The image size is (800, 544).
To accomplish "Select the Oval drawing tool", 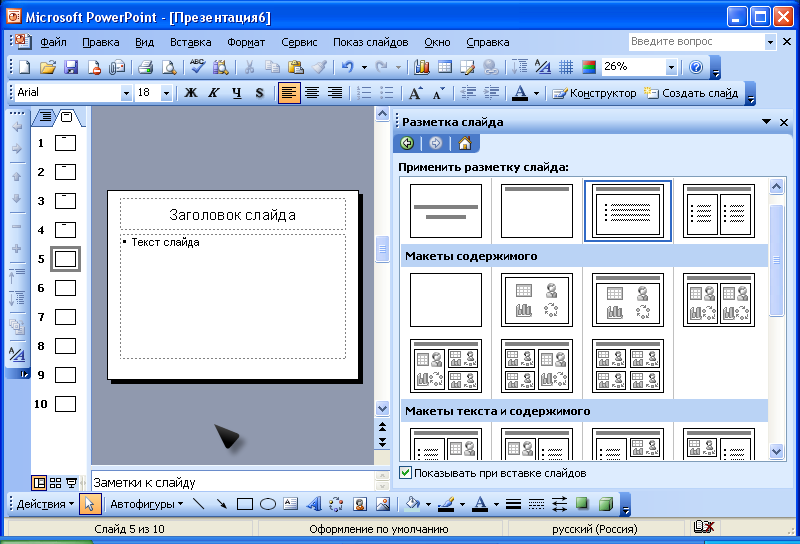I will [268, 504].
